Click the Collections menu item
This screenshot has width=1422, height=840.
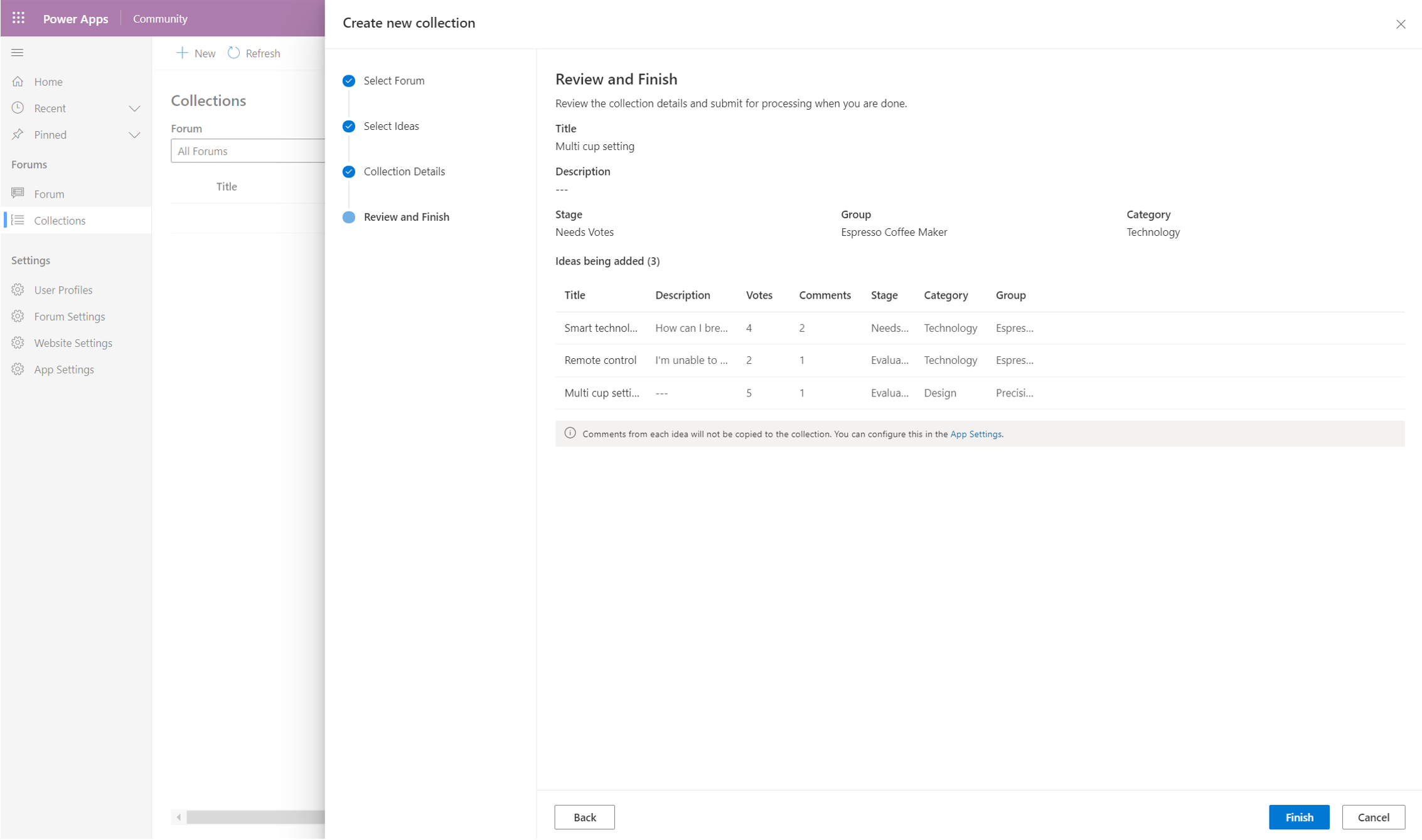pos(60,220)
